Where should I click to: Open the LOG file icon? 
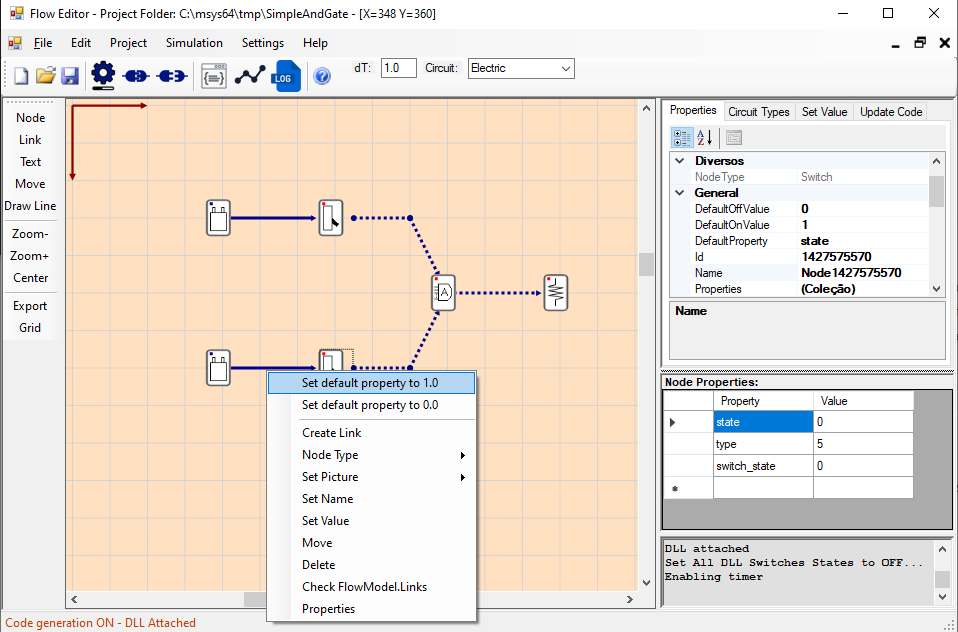[286, 76]
